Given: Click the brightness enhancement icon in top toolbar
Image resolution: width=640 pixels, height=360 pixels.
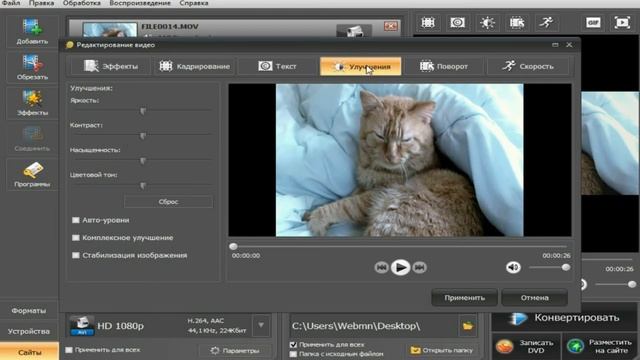Looking at the screenshot, I should tap(487, 22).
